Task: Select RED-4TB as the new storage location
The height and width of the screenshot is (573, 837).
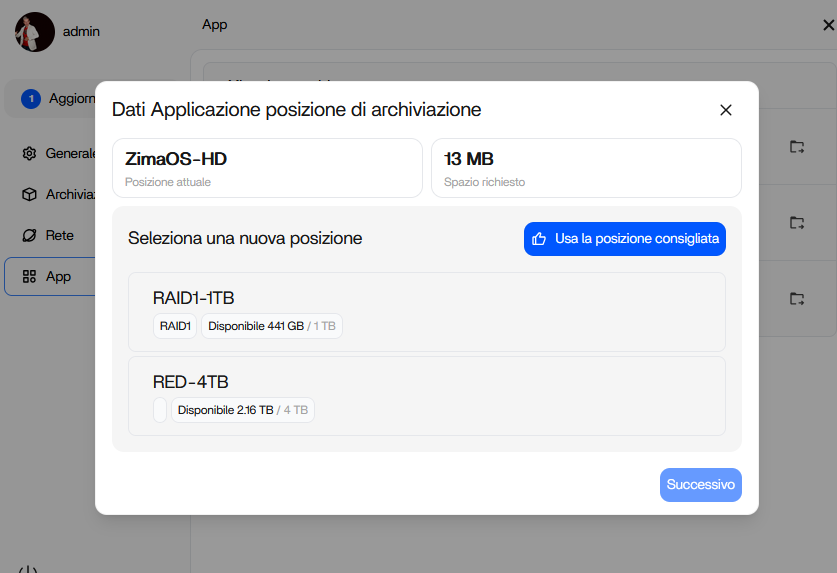Action: coord(427,396)
